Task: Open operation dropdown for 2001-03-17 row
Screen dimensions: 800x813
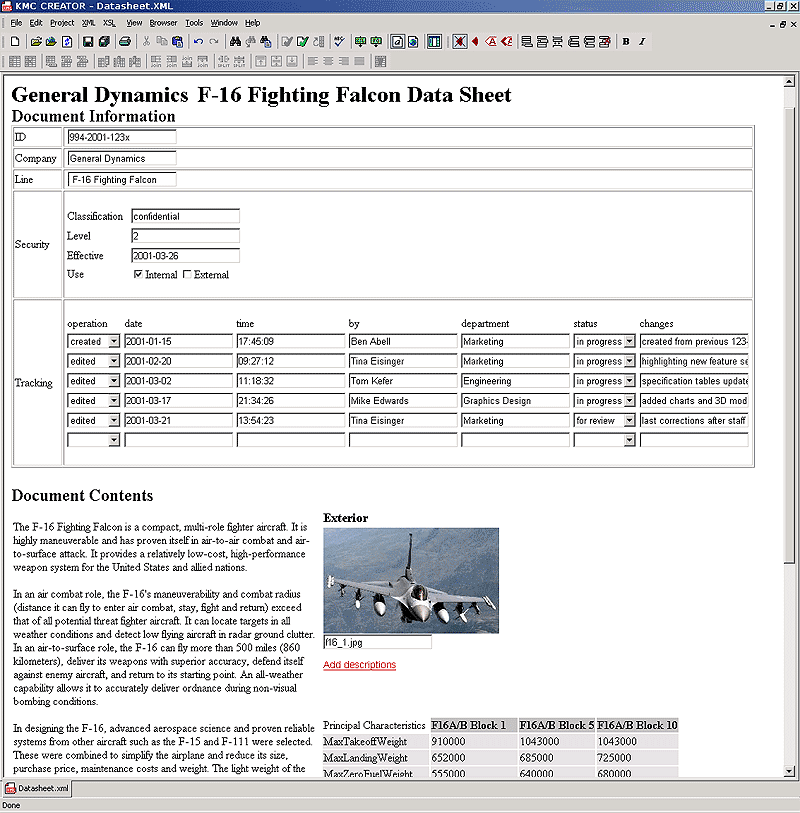Action: (114, 401)
